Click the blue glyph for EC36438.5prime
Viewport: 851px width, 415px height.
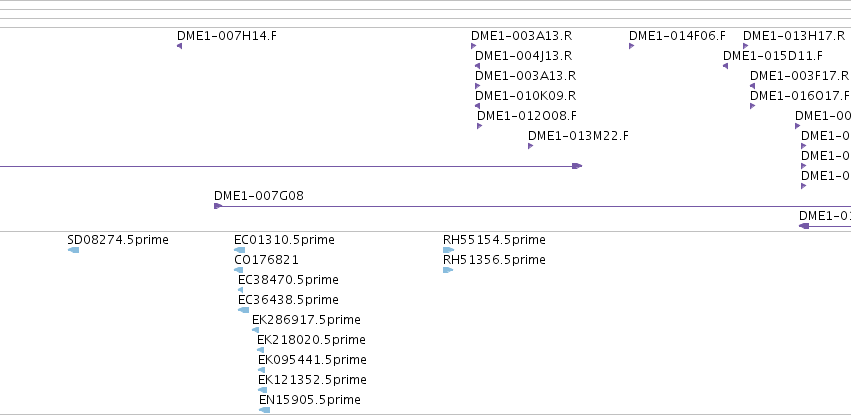[244, 310]
